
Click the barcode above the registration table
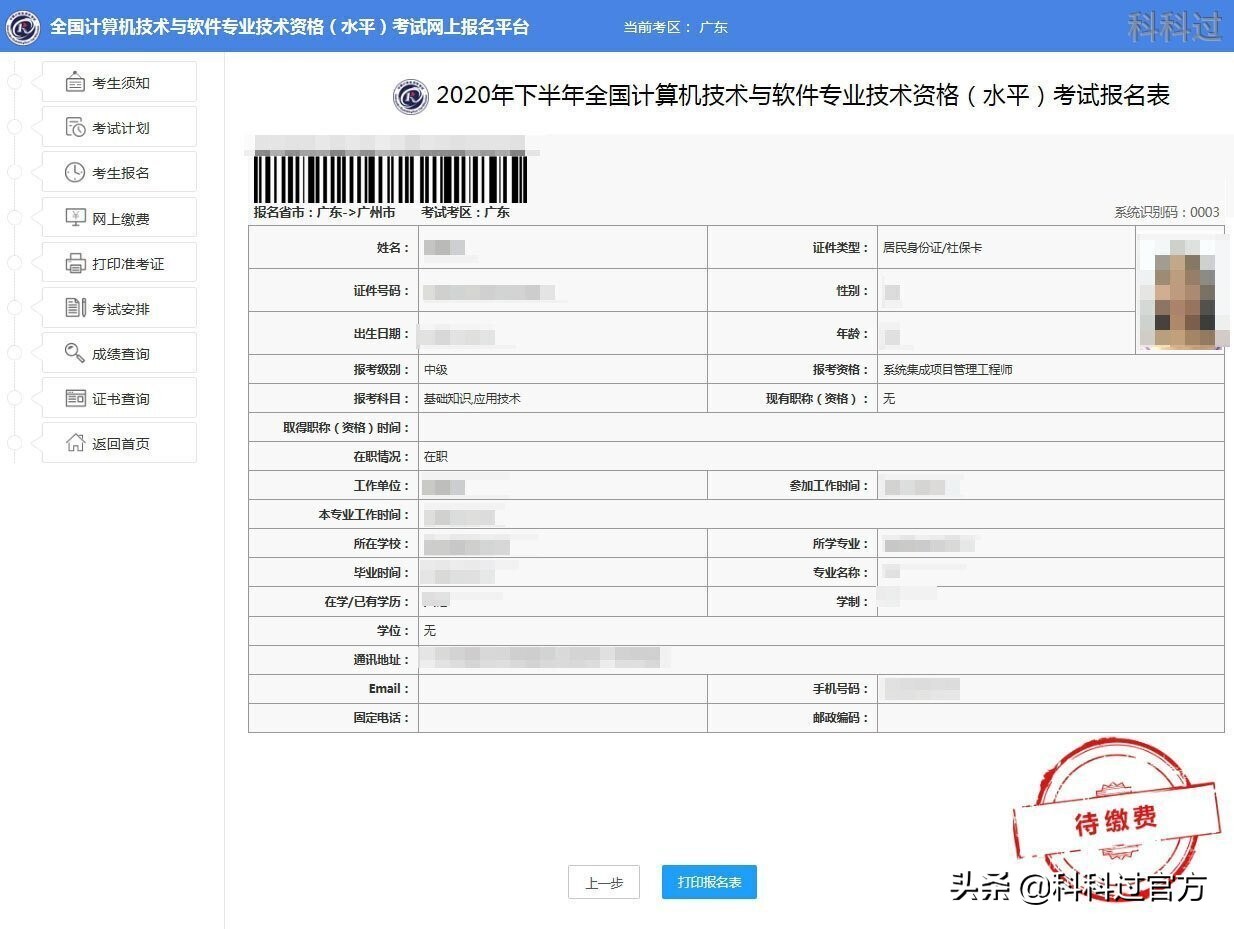390,175
